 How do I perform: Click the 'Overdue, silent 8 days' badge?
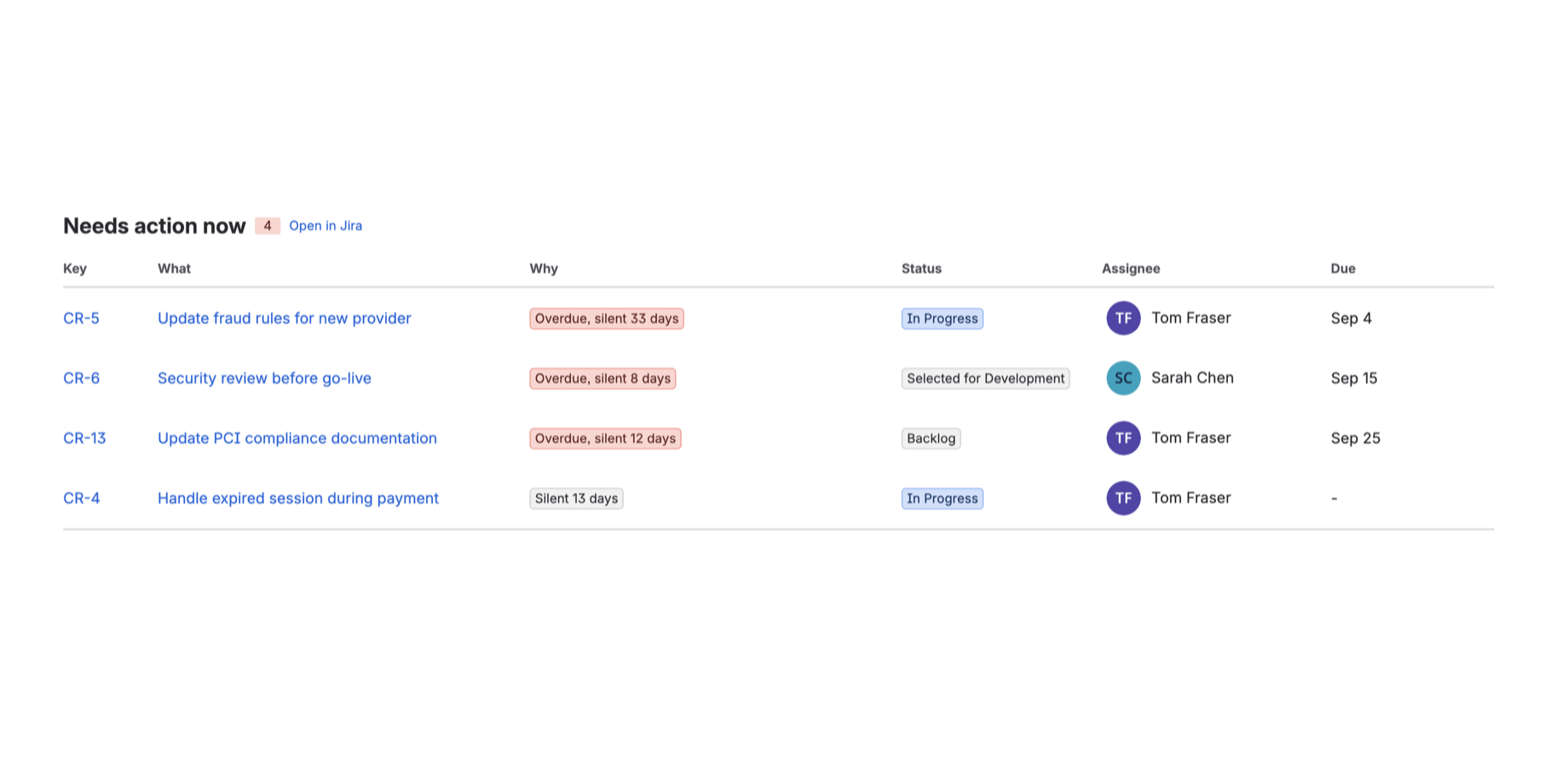(x=602, y=378)
